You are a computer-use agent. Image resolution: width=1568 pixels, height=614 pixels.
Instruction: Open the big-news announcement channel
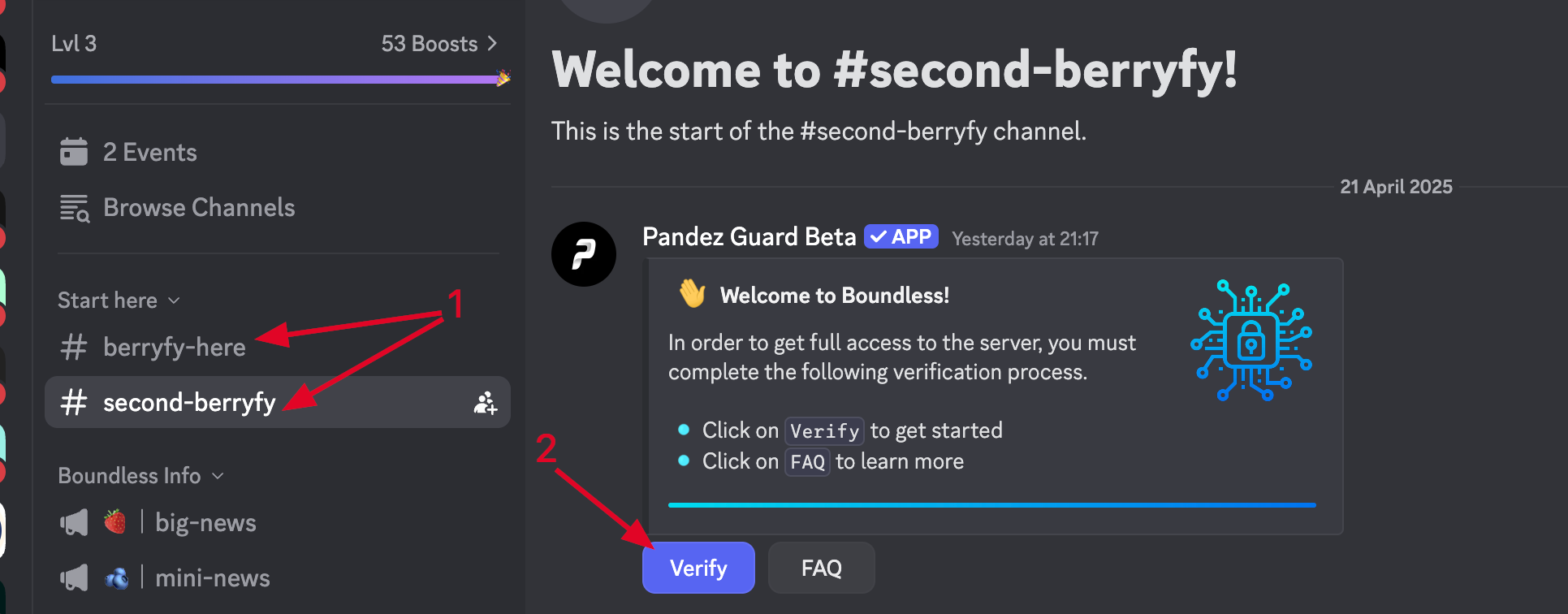click(205, 523)
